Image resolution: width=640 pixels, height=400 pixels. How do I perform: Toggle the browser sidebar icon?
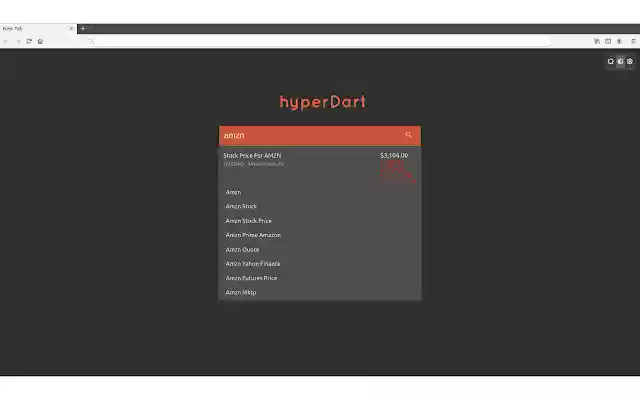608,41
